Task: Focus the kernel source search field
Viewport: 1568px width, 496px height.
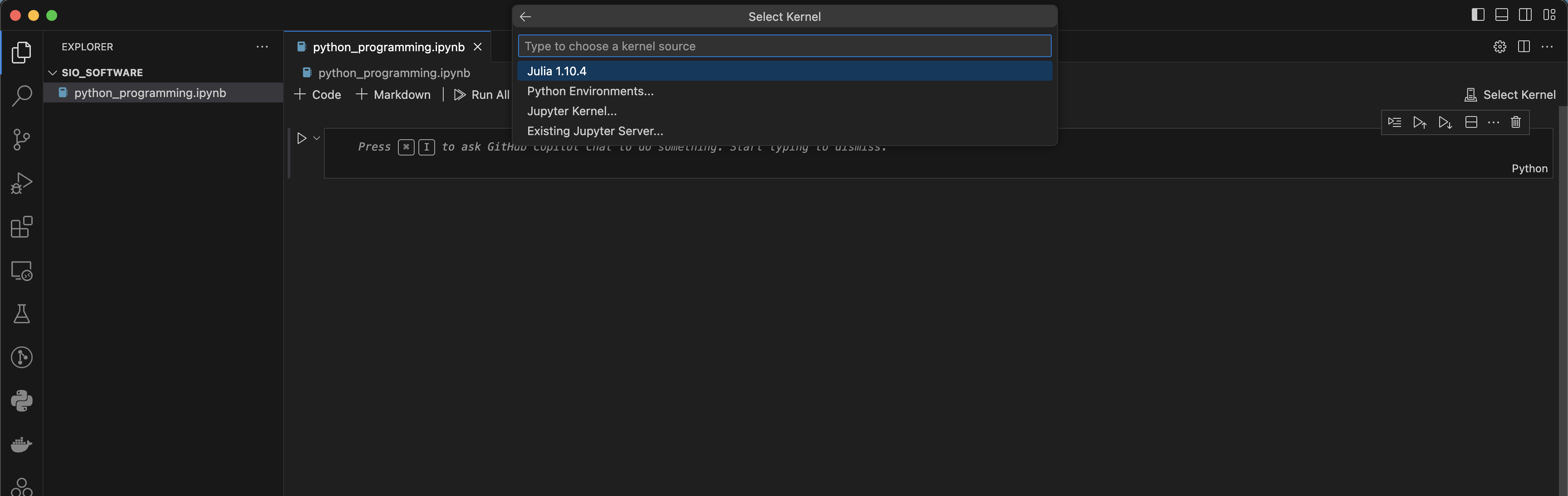Action: click(x=784, y=46)
